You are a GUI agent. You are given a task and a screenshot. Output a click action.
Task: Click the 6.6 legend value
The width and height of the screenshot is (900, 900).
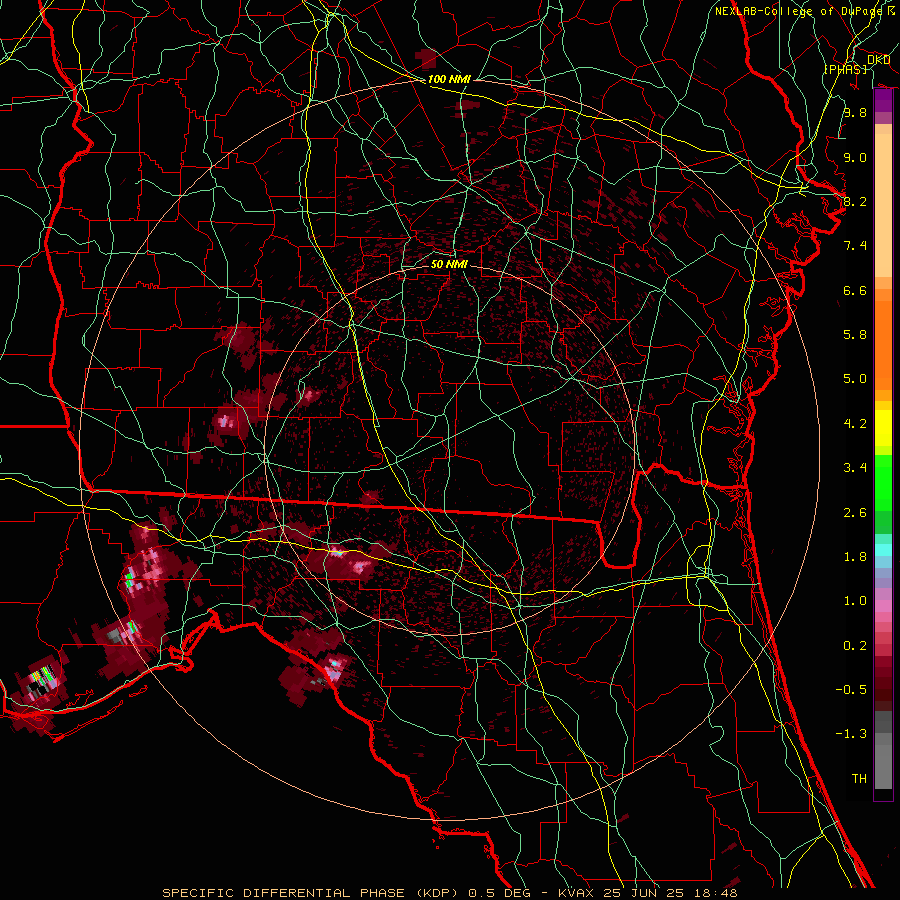pyautogui.click(x=855, y=290)
